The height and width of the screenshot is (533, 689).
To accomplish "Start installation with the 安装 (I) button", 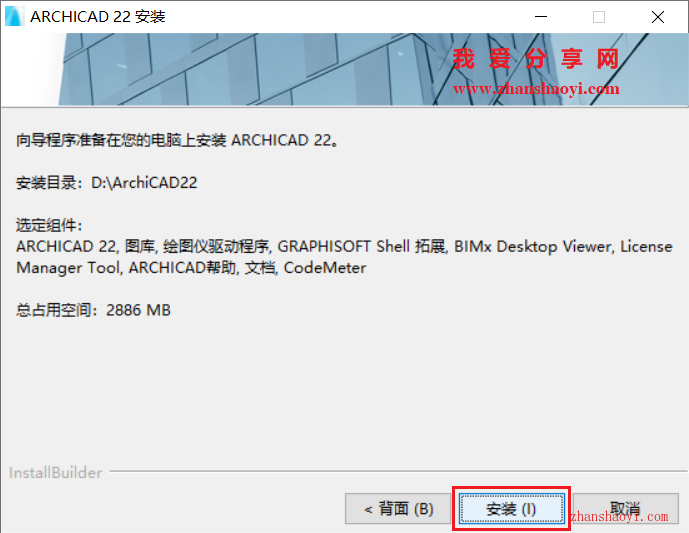I will 511,509.
